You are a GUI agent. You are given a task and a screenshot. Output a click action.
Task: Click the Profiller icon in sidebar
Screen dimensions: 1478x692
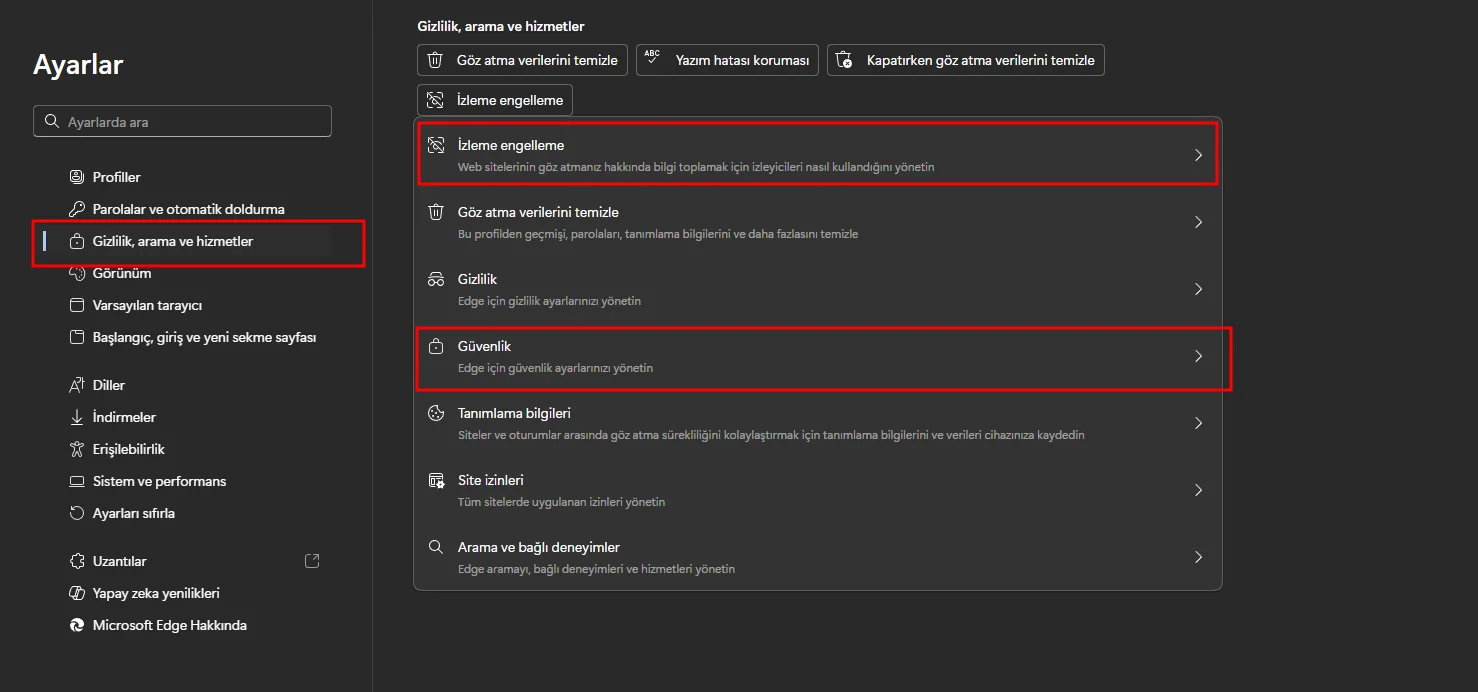click(x=77, y=177)
